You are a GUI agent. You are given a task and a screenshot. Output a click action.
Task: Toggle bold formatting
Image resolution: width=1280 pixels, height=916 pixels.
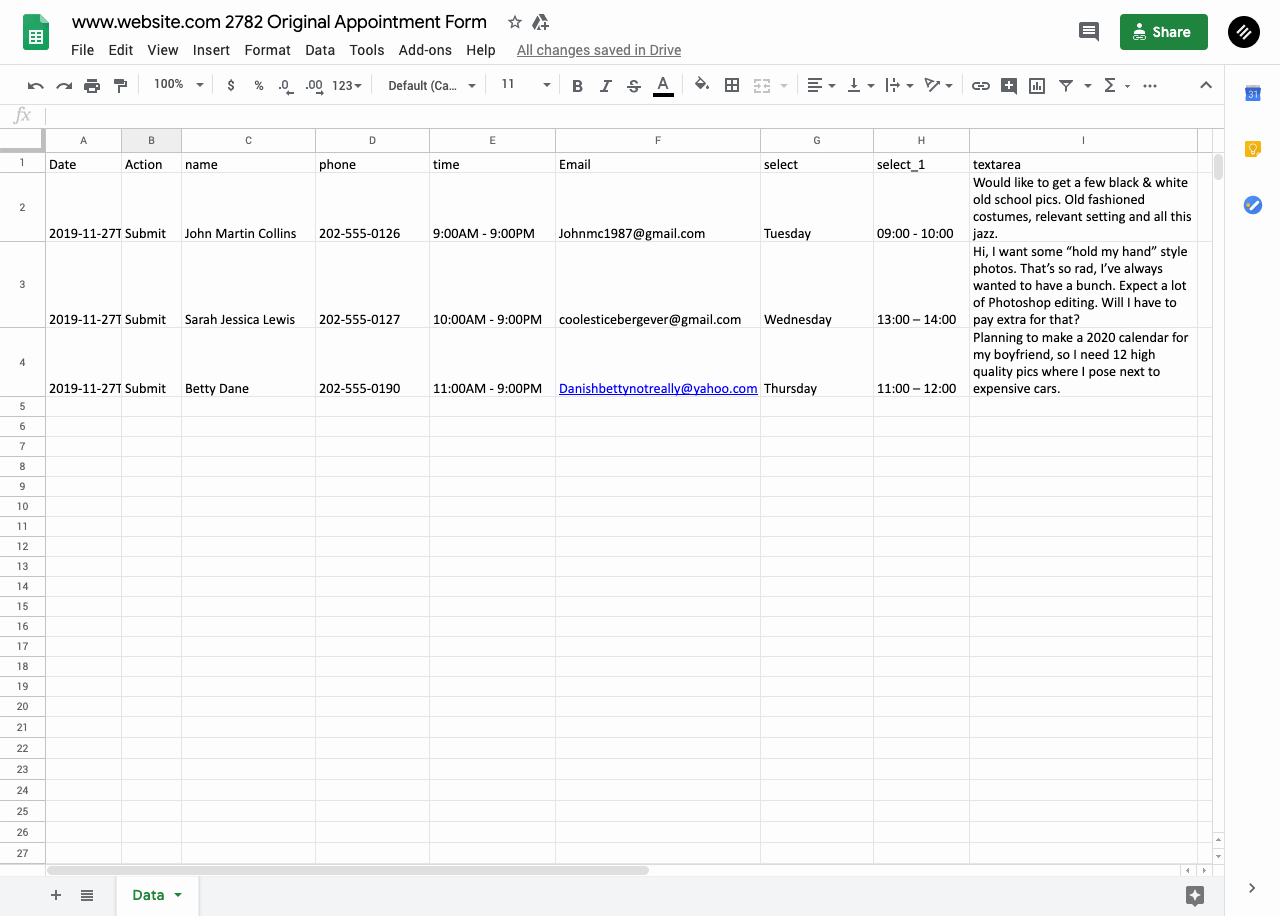(x=577, y=86)
